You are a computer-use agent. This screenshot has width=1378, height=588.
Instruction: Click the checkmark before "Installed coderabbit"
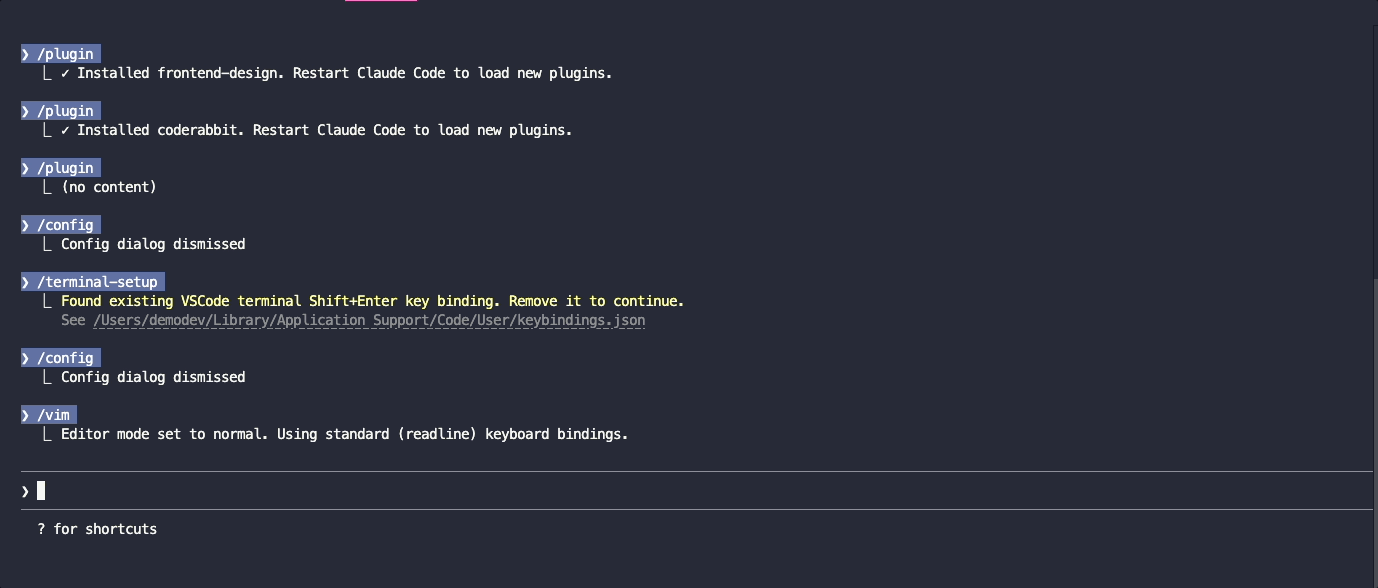pos(65,130)
